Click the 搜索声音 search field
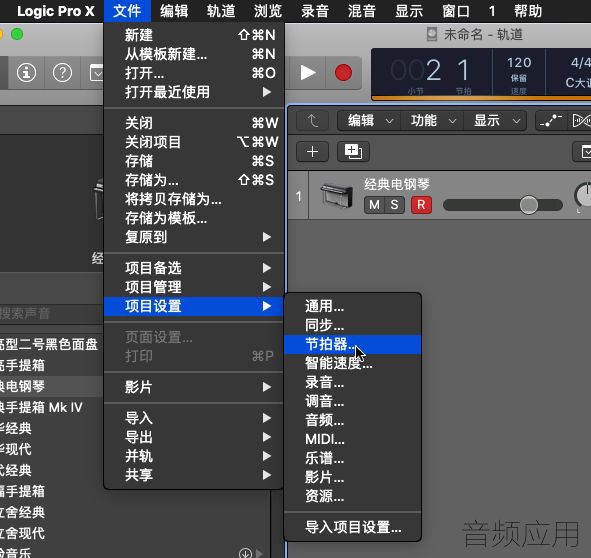This screenshot has width=591, height=558. click(51, 313)
